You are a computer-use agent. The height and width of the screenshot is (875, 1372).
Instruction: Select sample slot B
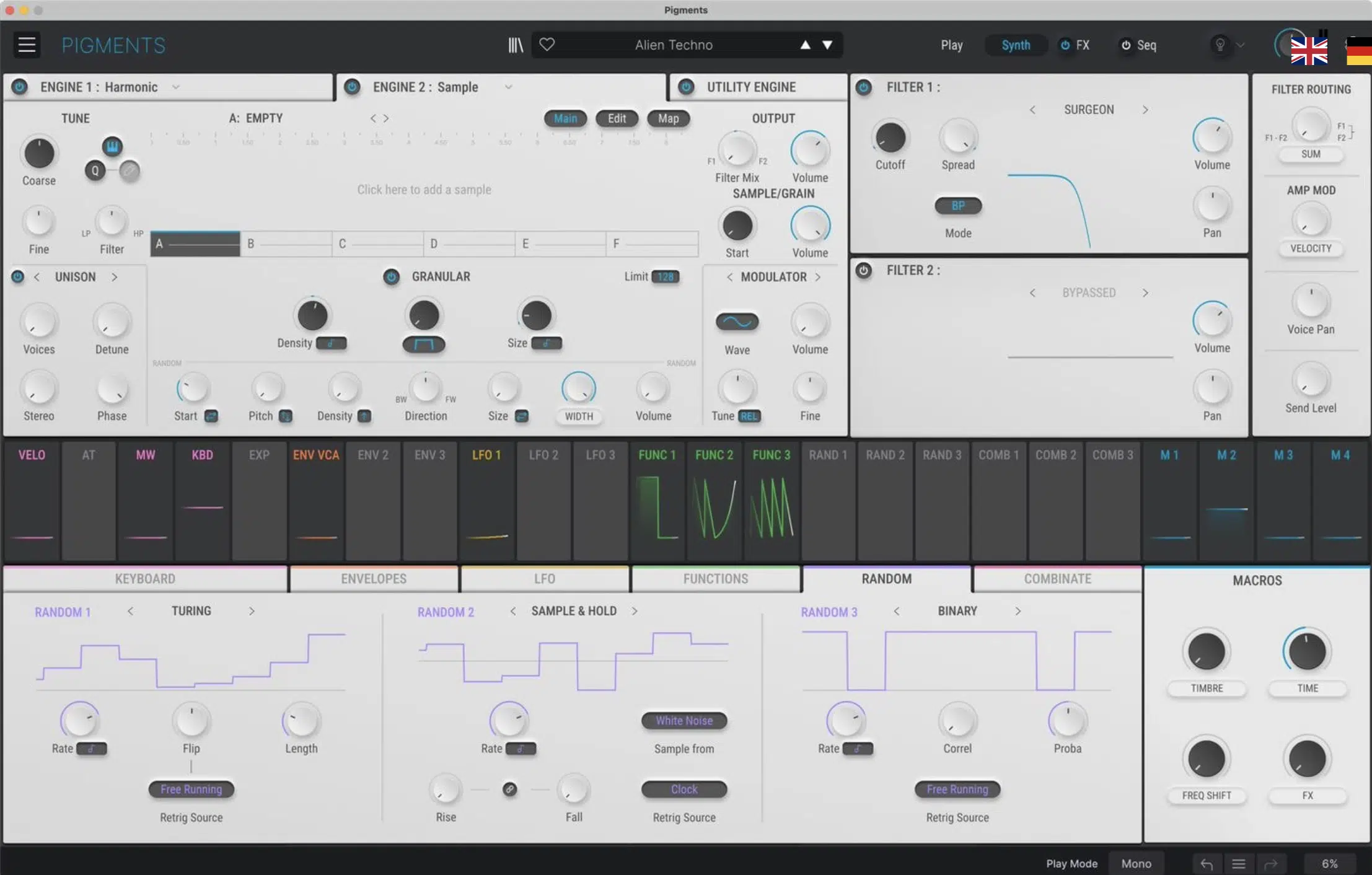[x=286, y=244]
